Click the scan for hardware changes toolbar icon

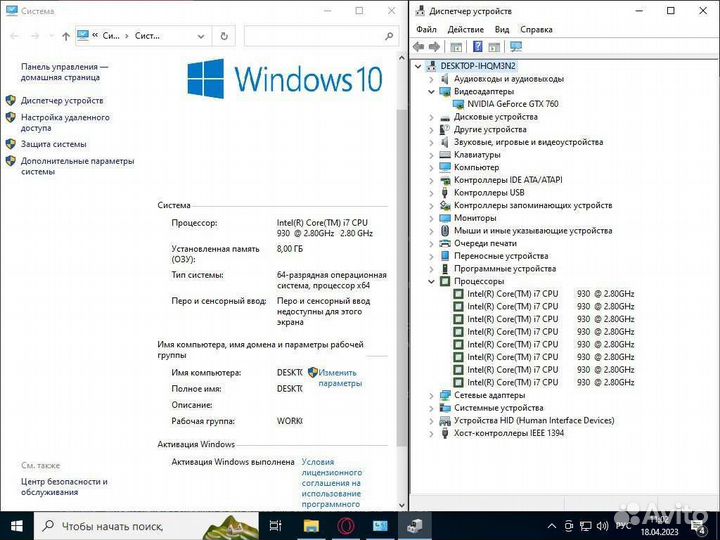[515, 47]
